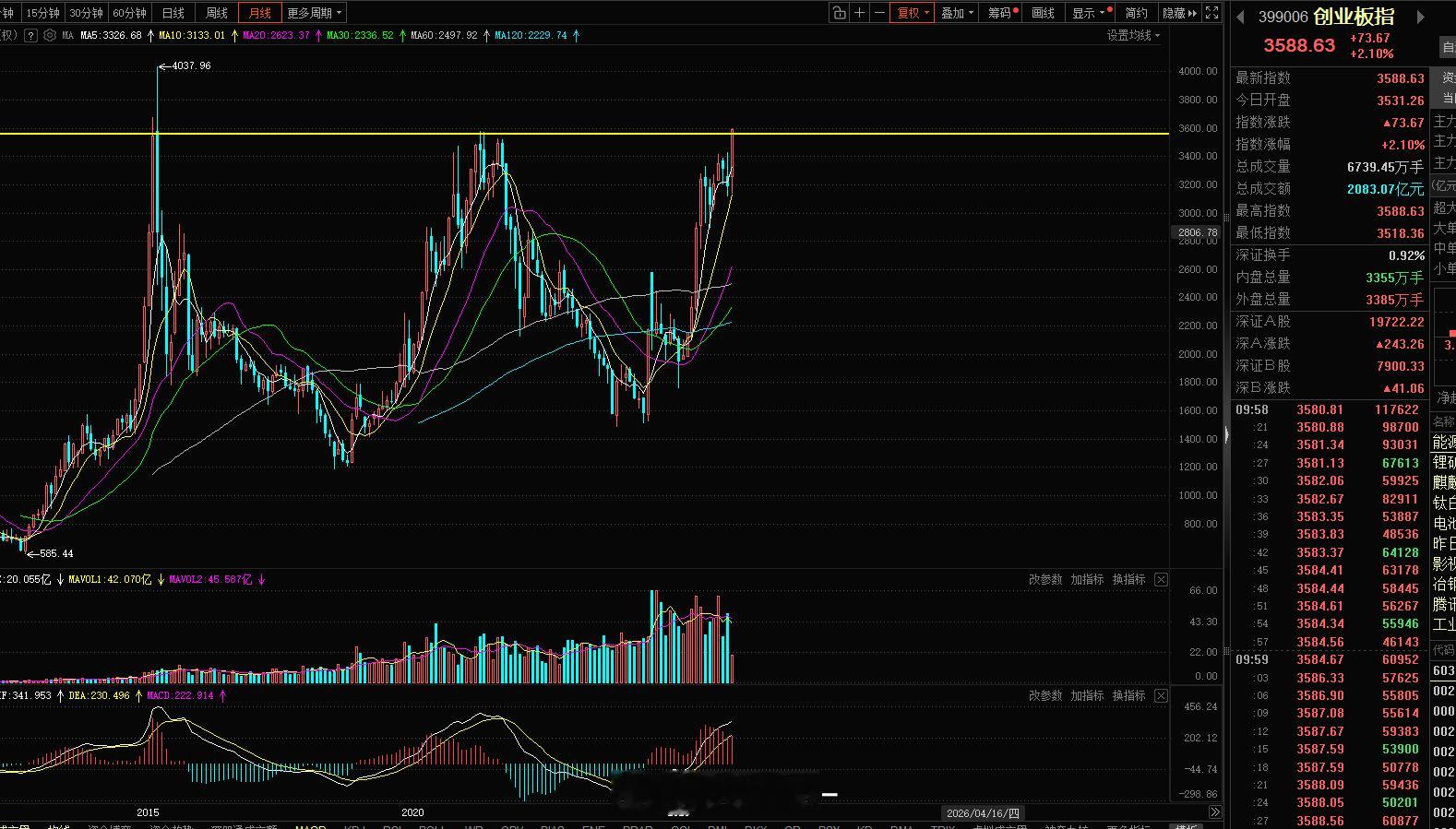
Task: Click the 2806.78 current price axis label
Action: [1198, 232]
